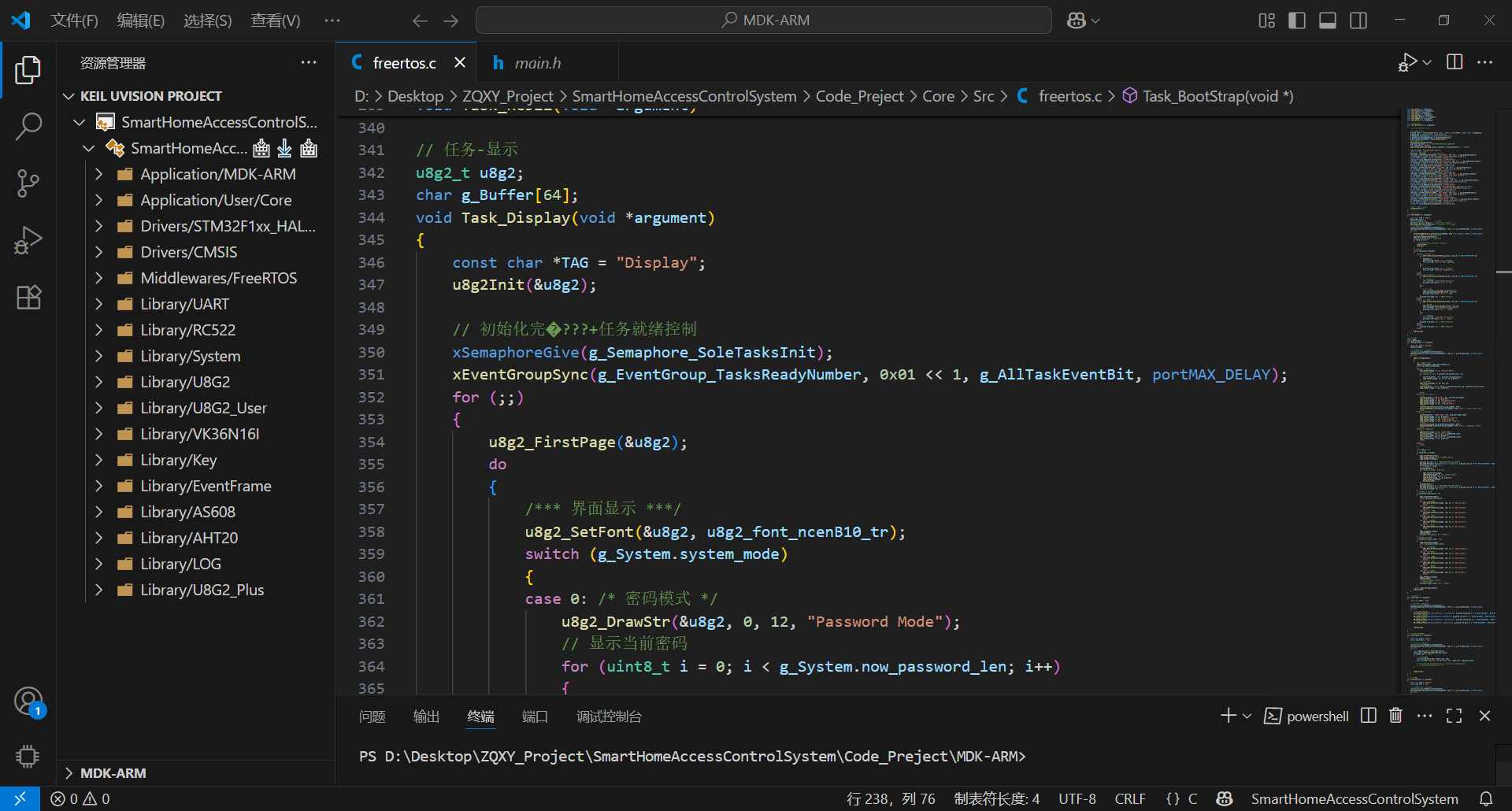This screenshot has width=1512, height=811.
Task: Split the editor to the right
Action: (x=1455, y=62)
